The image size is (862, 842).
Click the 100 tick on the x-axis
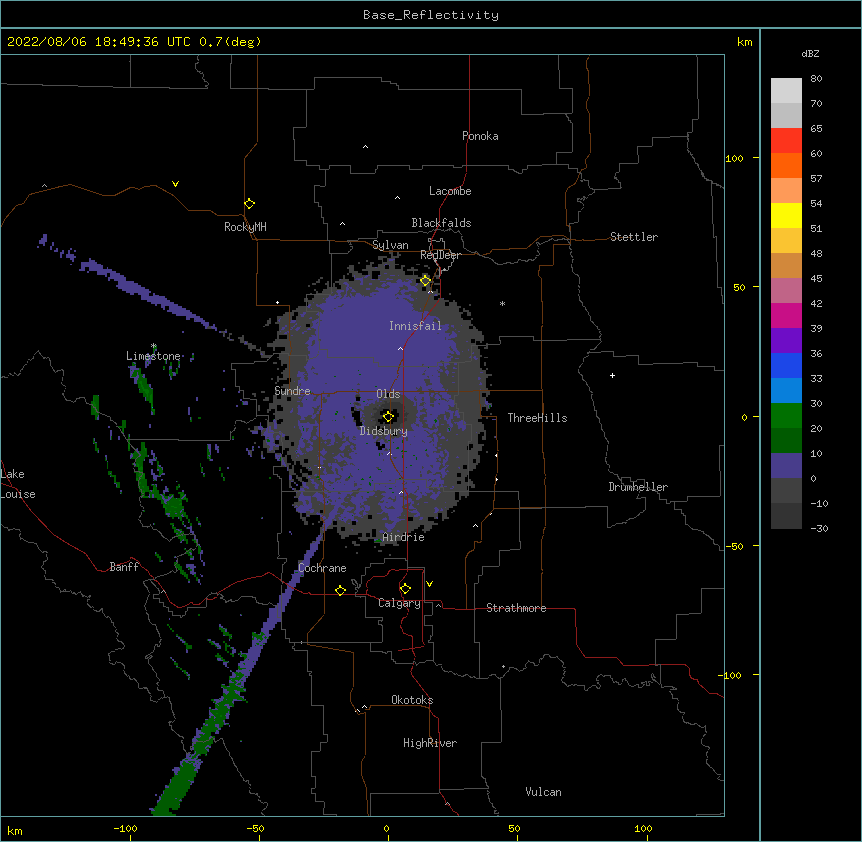pyautogui.click(x=643, y=828)
